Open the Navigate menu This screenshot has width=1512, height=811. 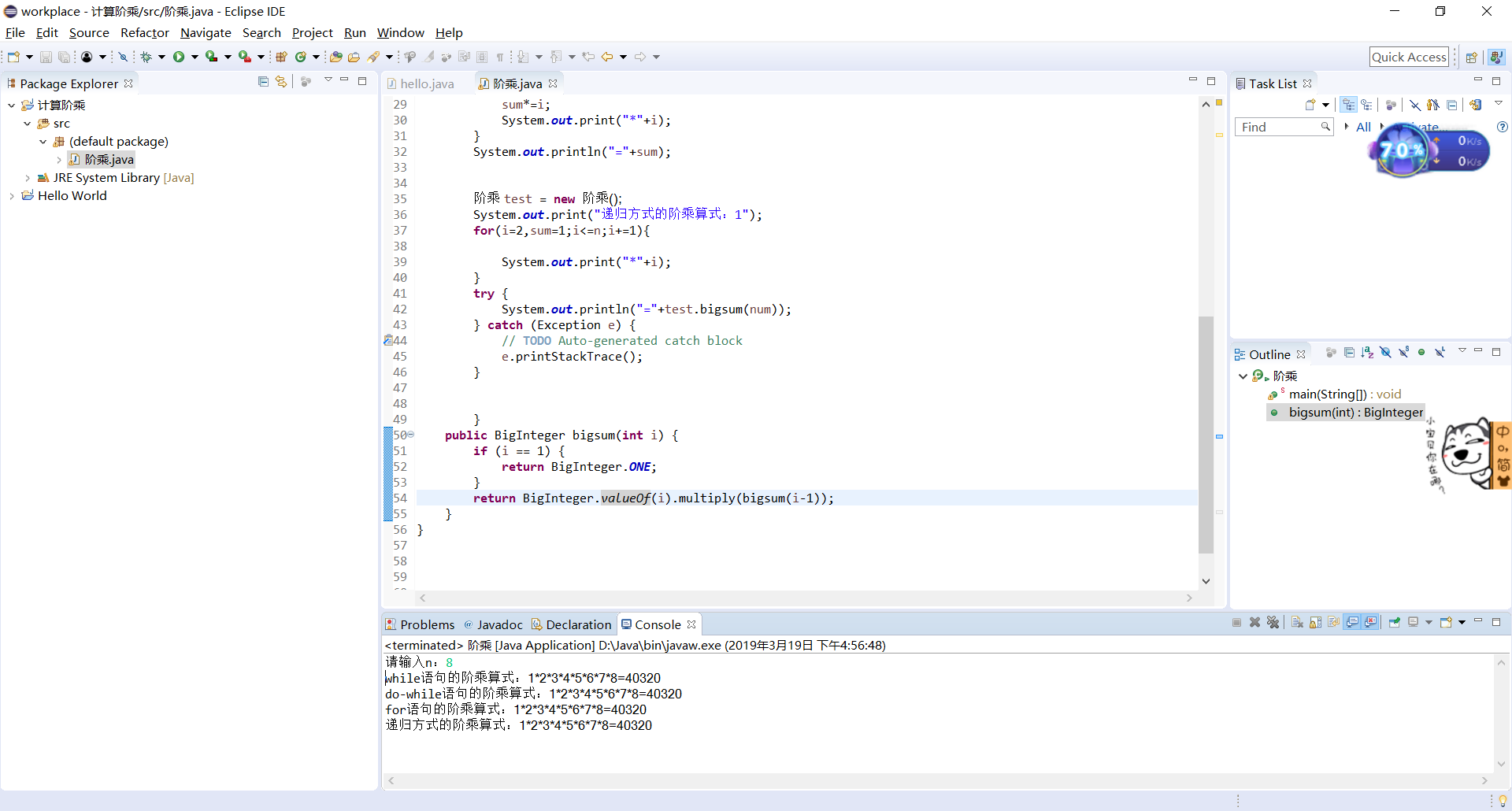(x=206, y=33)
